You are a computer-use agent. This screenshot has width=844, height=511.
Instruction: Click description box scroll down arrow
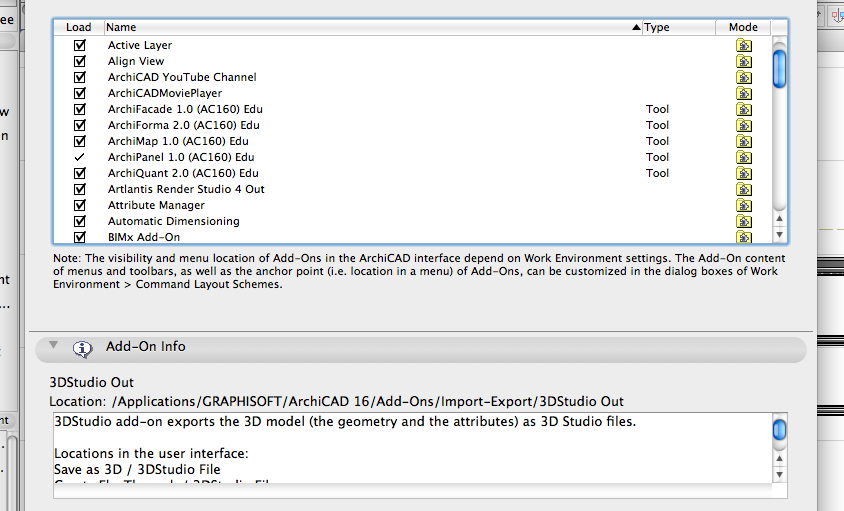[779, 475]
